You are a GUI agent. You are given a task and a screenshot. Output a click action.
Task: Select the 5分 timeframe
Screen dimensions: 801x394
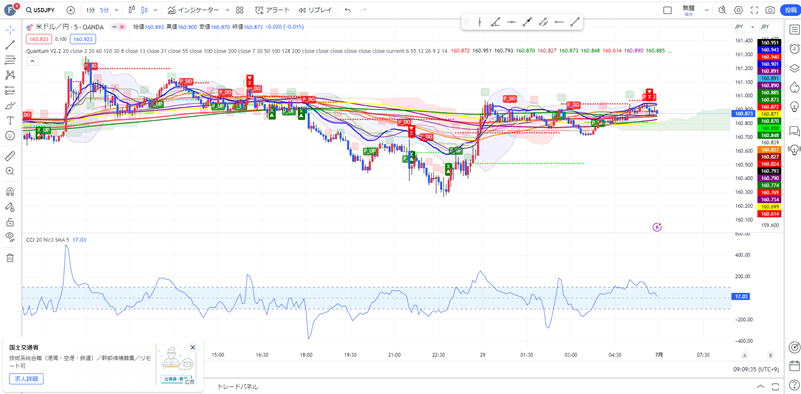(x=104, y=10)
